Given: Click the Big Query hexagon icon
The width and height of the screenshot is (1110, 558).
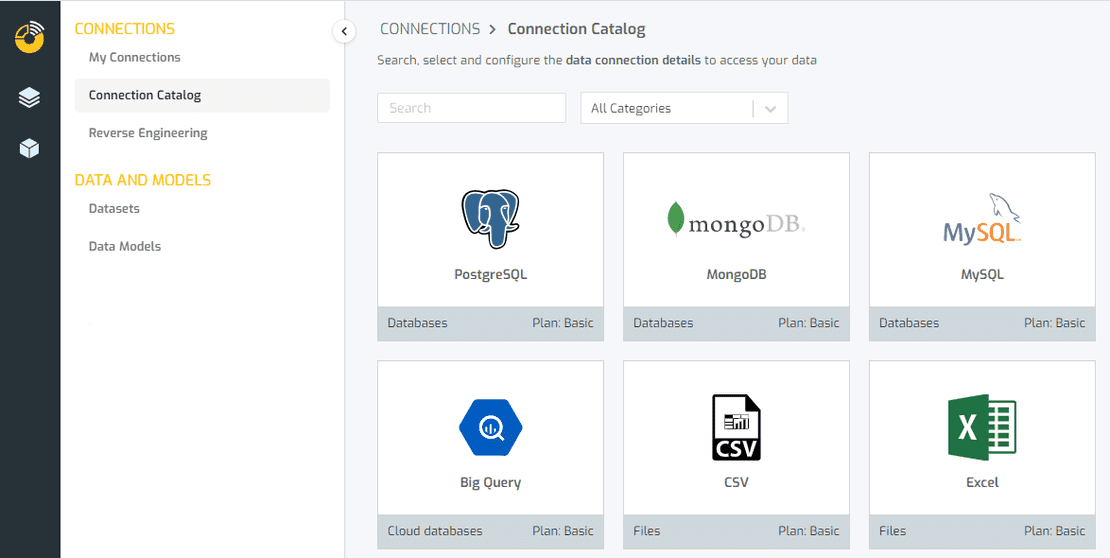Looking at the screenshot, I should [x=491, y=427].
